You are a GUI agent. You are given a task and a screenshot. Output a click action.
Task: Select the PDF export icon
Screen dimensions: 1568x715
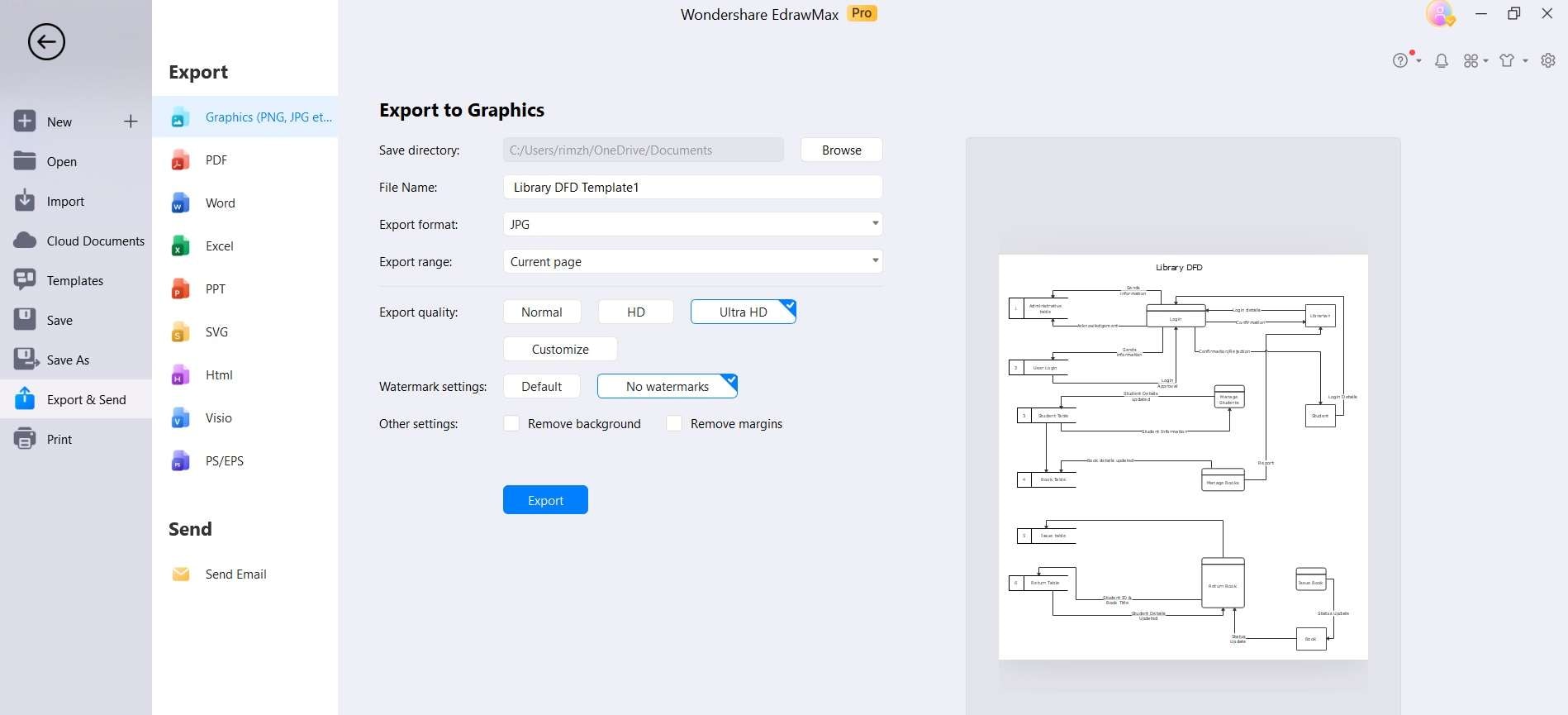(180, 160)
